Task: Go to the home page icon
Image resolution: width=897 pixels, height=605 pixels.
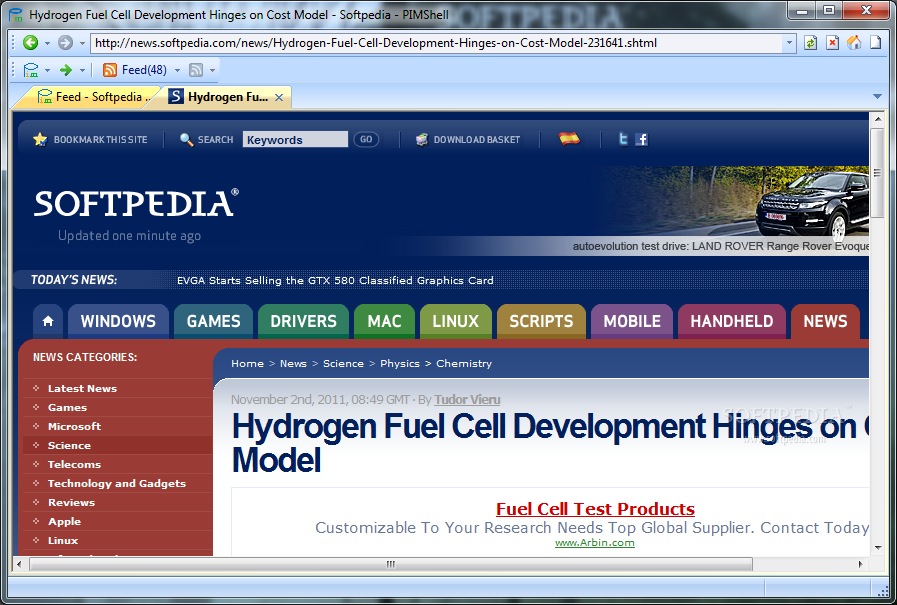Action: (854, 43)
